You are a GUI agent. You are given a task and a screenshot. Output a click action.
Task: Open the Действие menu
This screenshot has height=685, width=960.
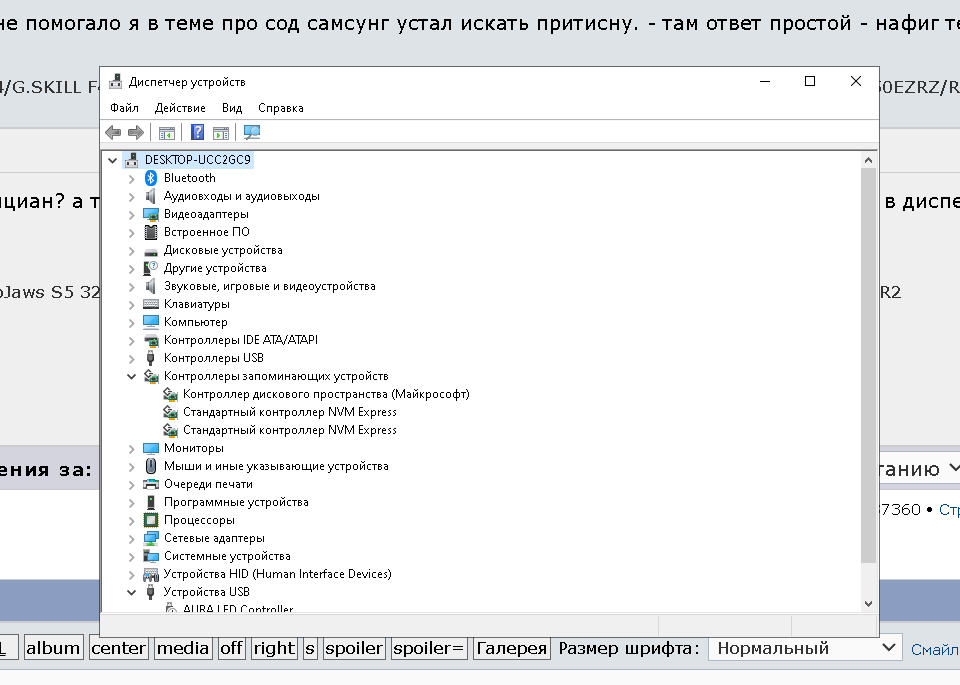(x=180, y=108)
